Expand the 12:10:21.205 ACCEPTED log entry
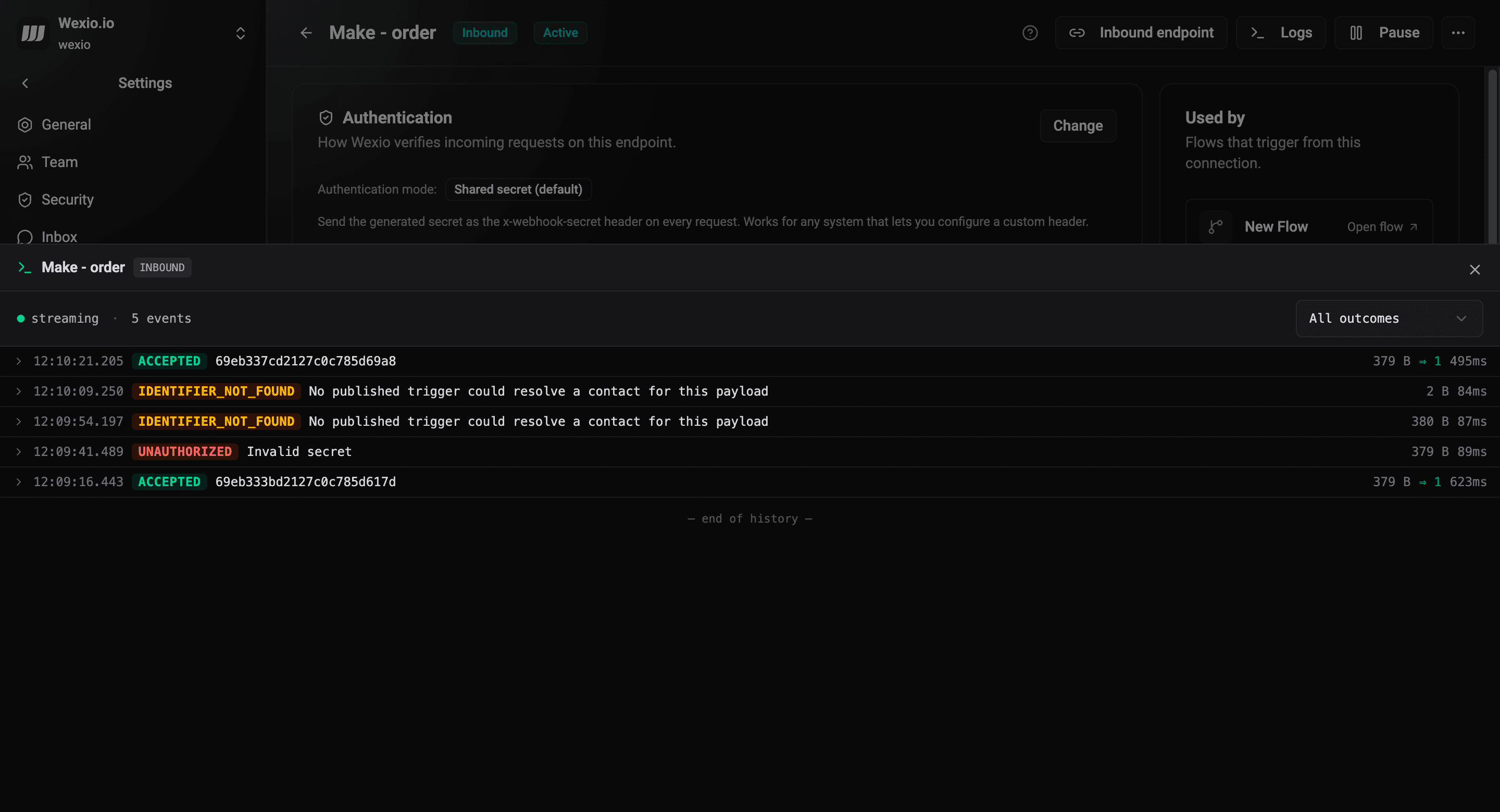 (19, 361)
